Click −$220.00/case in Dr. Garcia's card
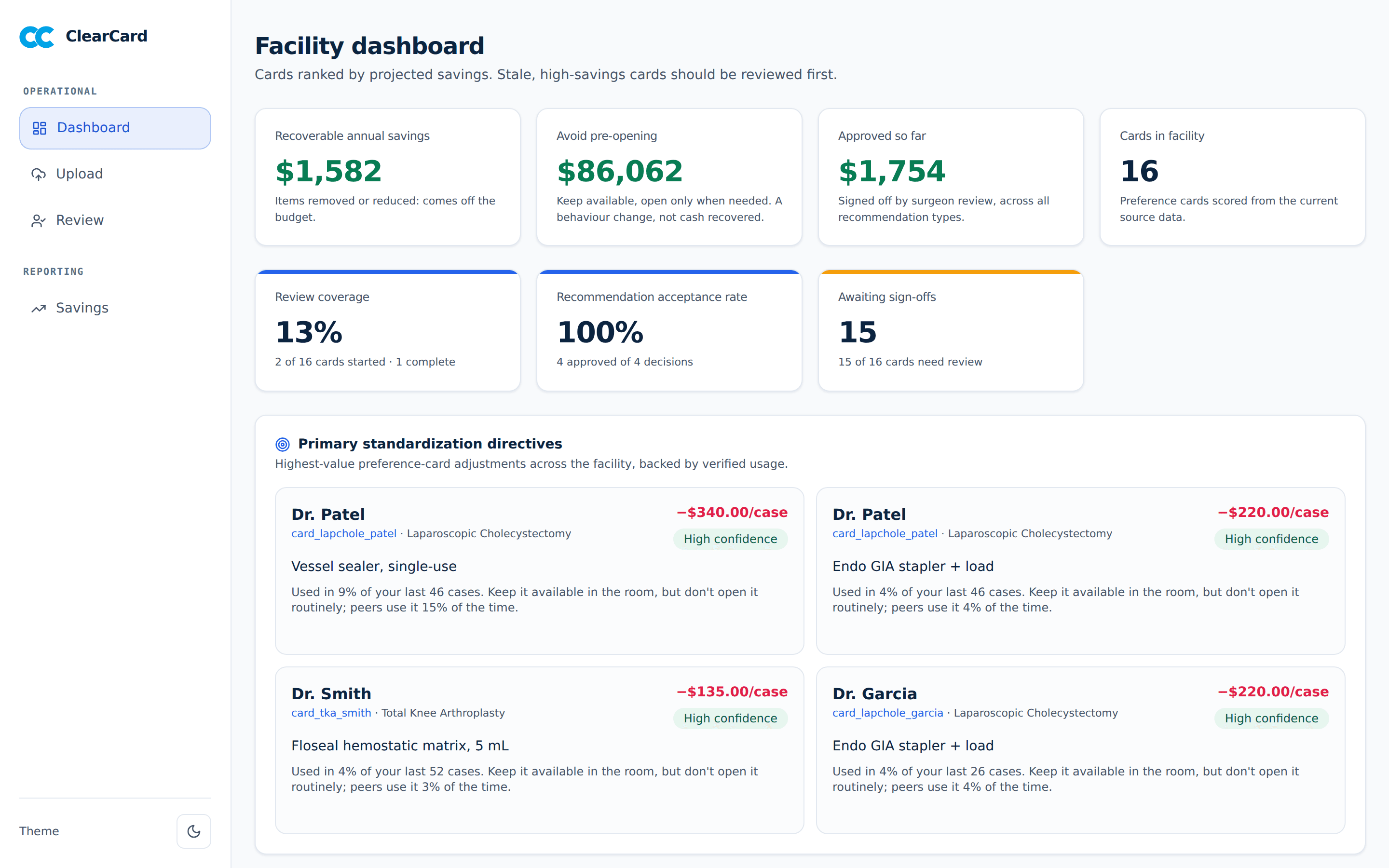This screenshot has width=1389, height=868. [1273, 691]
